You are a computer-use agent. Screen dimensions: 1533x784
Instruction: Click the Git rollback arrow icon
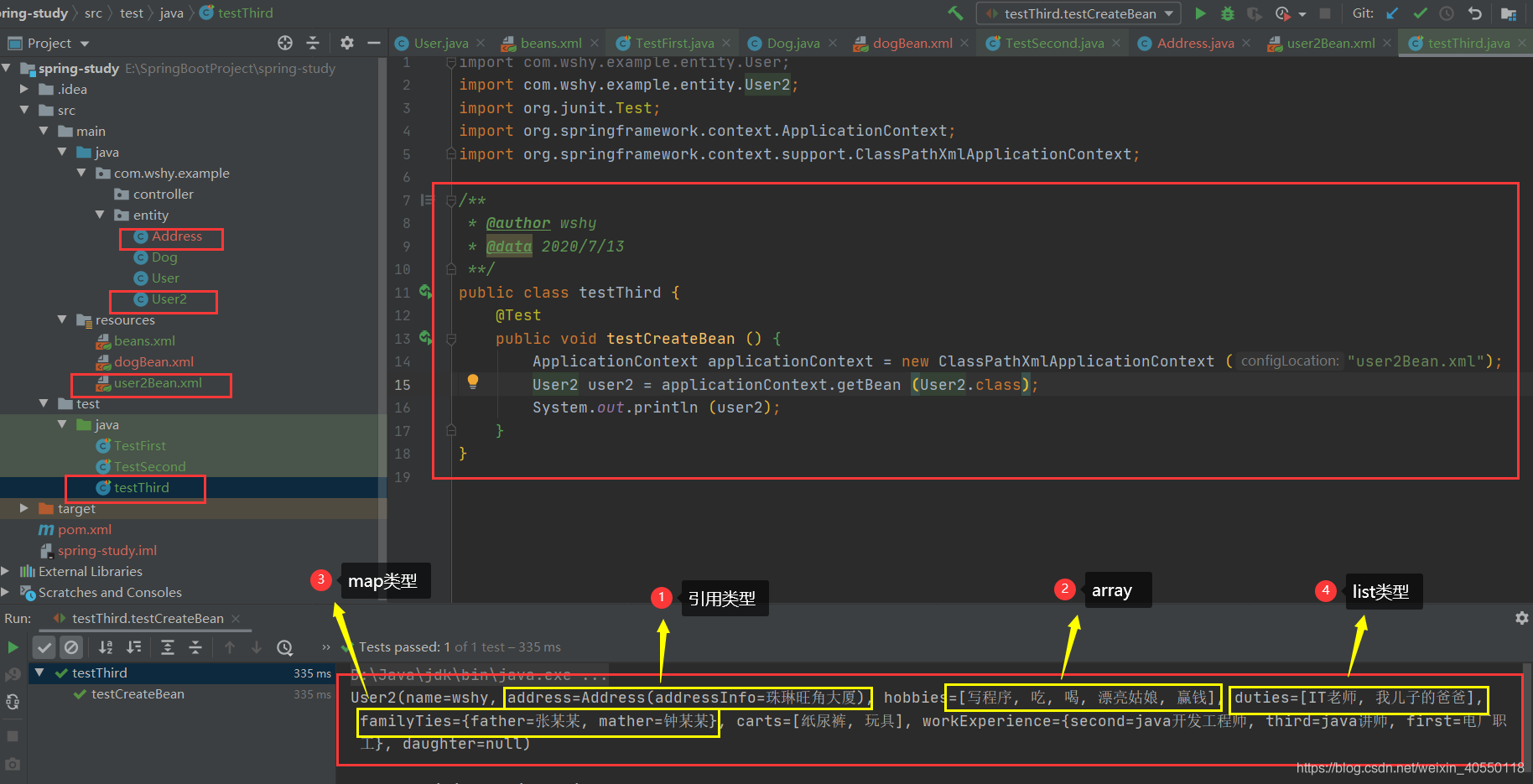point(1474,13)
